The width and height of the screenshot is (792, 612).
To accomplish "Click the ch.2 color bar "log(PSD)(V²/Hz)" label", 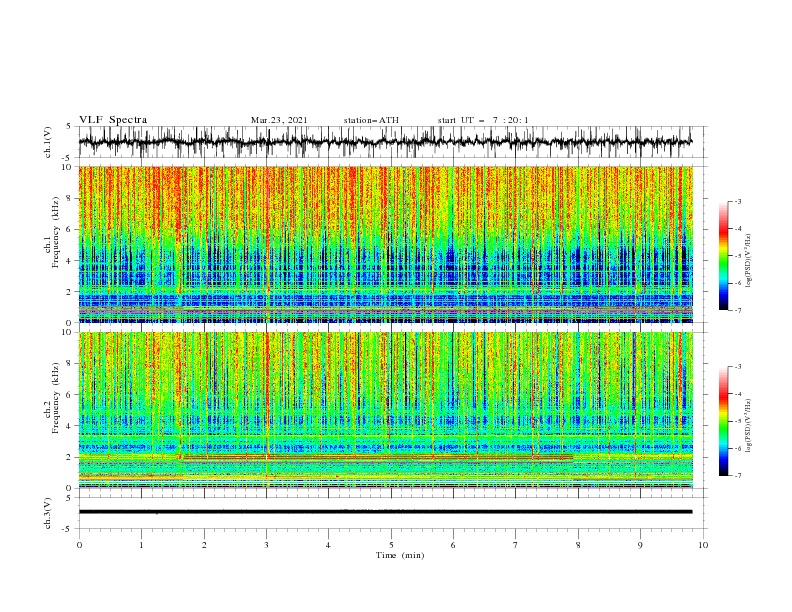I will pyautogui.click(x=749, y=426).
